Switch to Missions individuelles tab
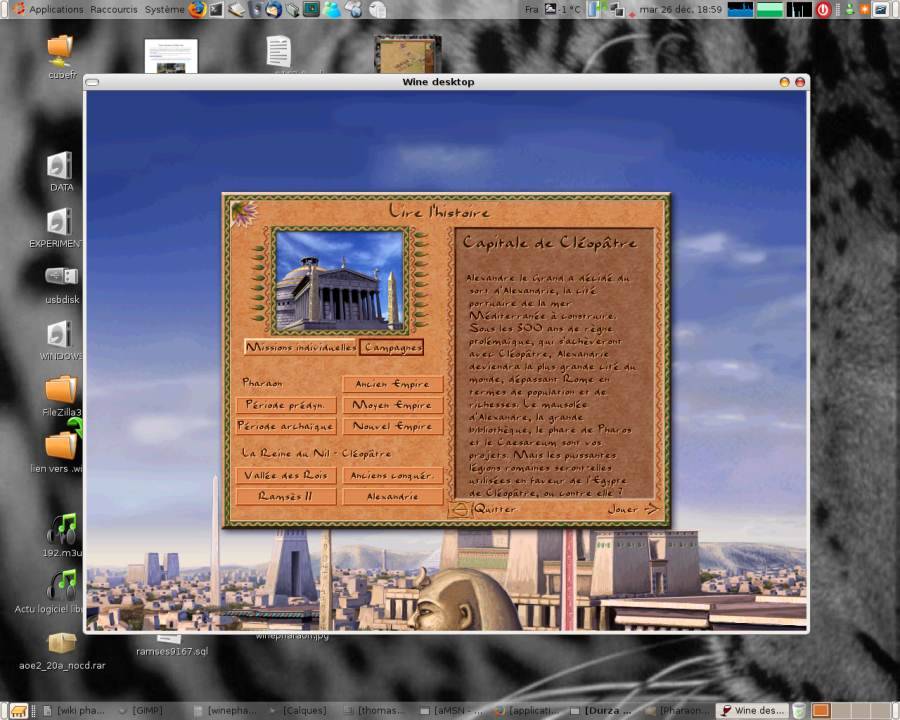900x720 pixels. click(300, 348)
